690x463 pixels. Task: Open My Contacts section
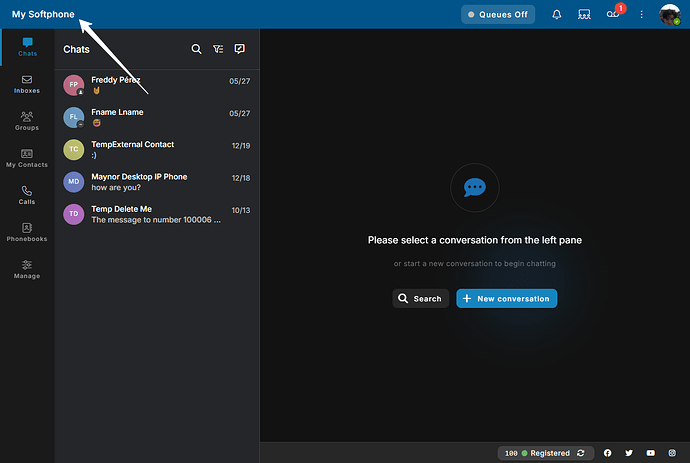pyautogui.click(x=27, y=158)
